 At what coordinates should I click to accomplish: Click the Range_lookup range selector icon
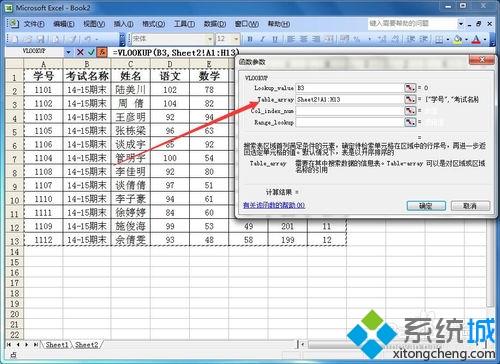tap(410, 122)
